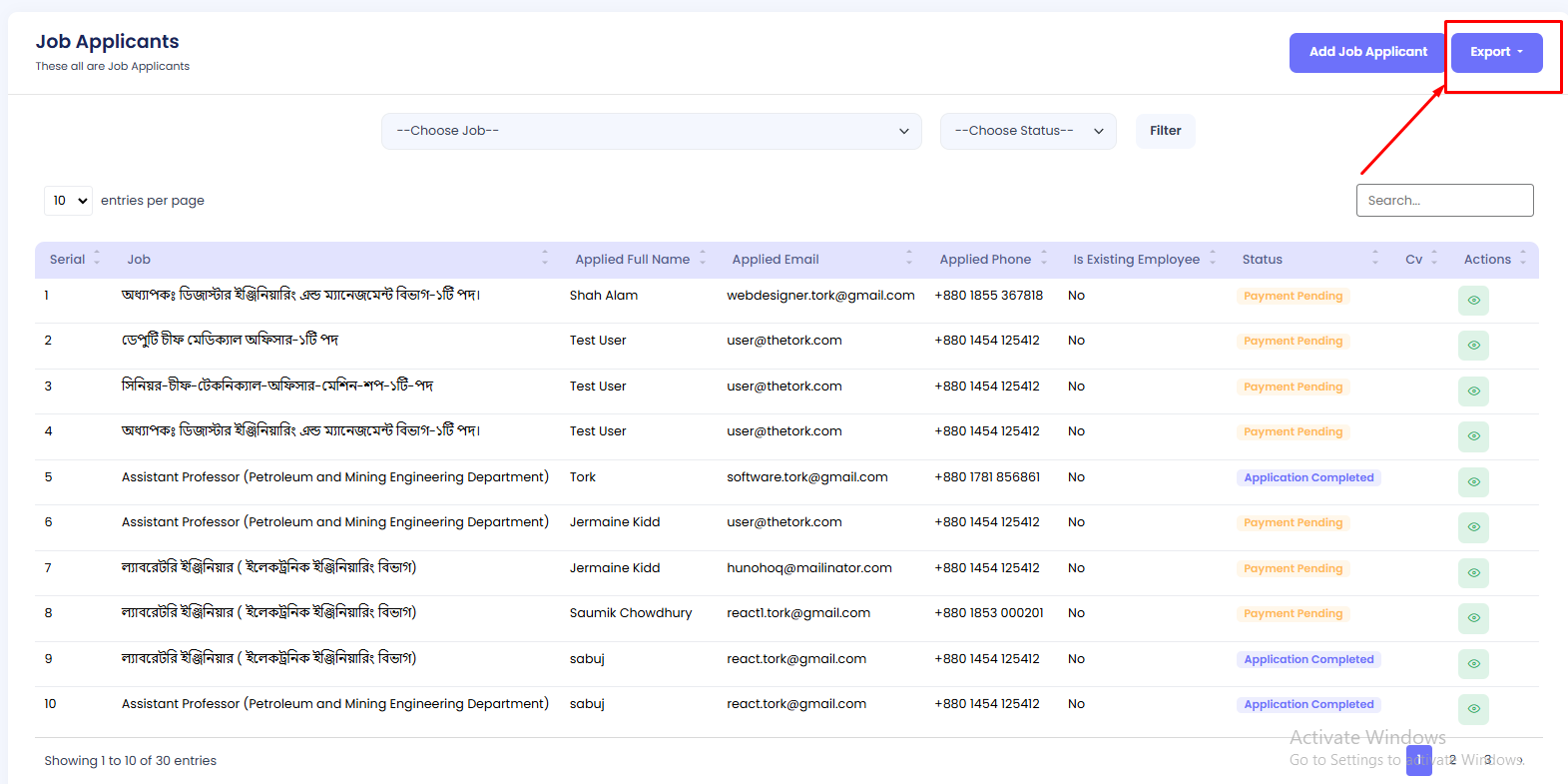Click name Jermaine Kidd in row 6

(x=615, y=522)
